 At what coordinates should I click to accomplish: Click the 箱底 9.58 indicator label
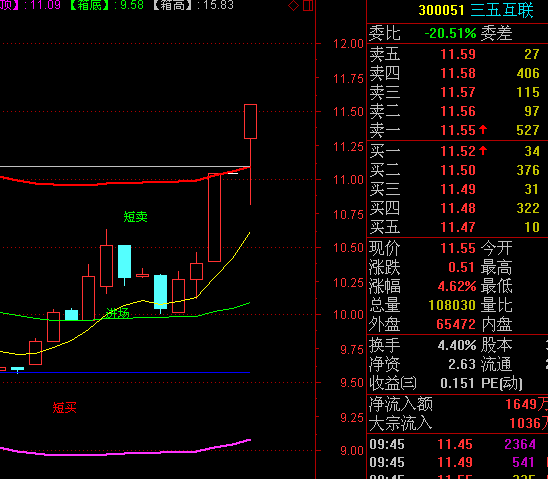[107, 5]
